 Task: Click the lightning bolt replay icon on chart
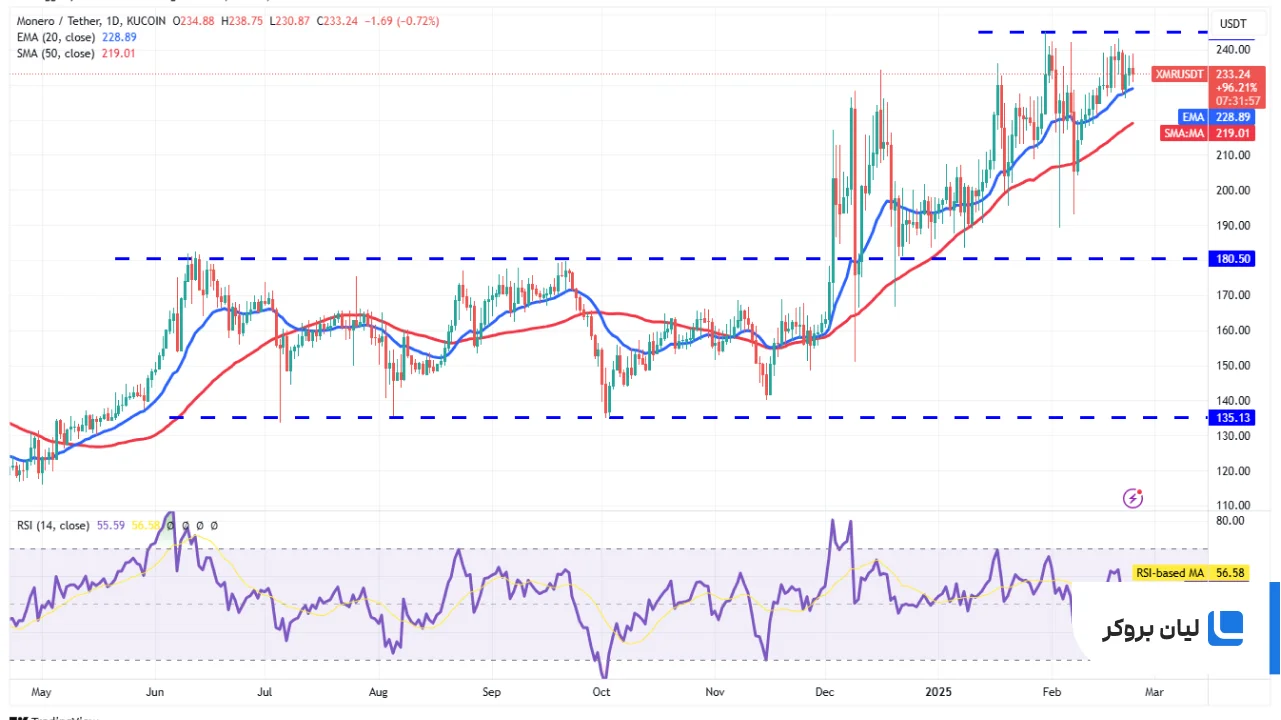point(1133,497)
